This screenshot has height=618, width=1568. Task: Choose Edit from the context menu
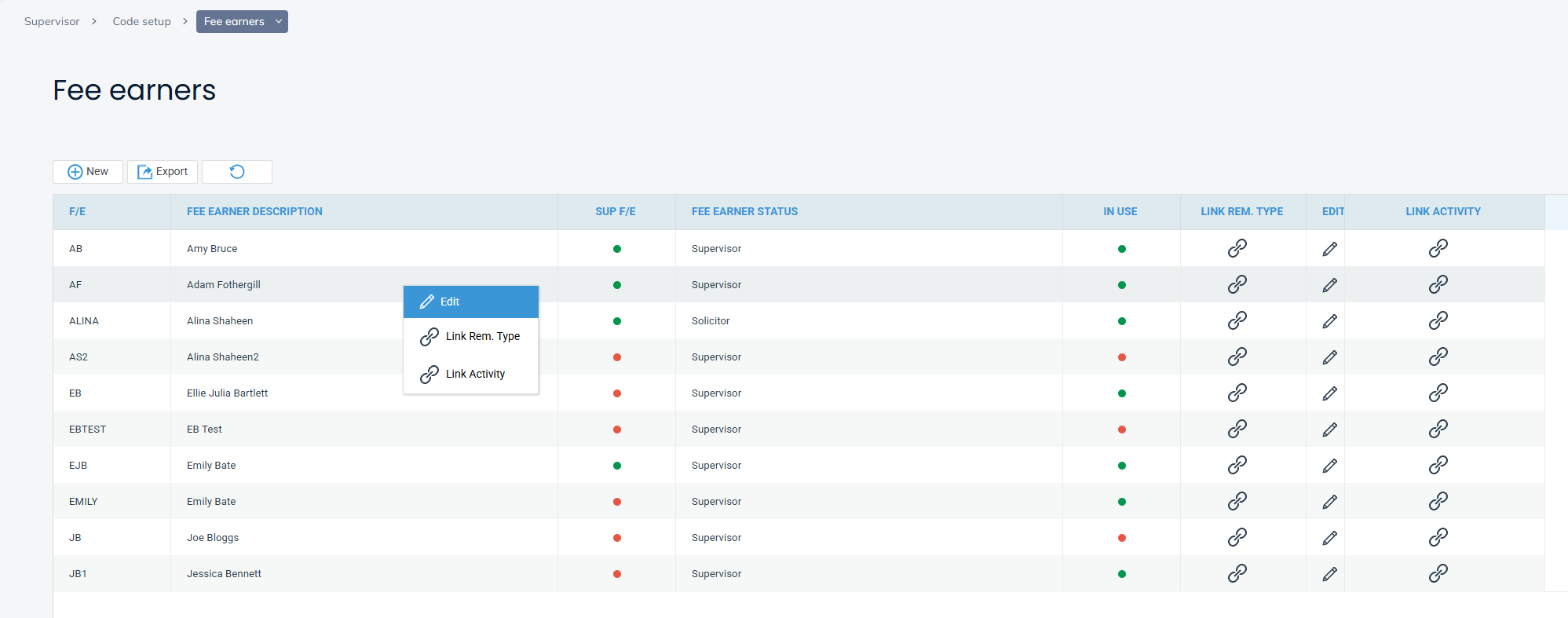[x=470, y=302]
